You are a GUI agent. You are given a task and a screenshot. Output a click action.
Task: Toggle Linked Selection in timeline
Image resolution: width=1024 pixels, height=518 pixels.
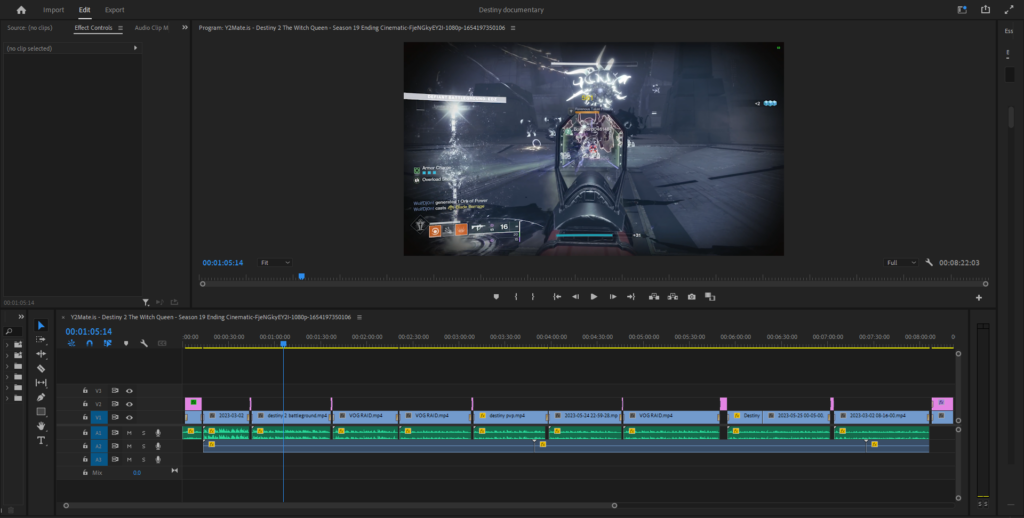coord(108,343)
